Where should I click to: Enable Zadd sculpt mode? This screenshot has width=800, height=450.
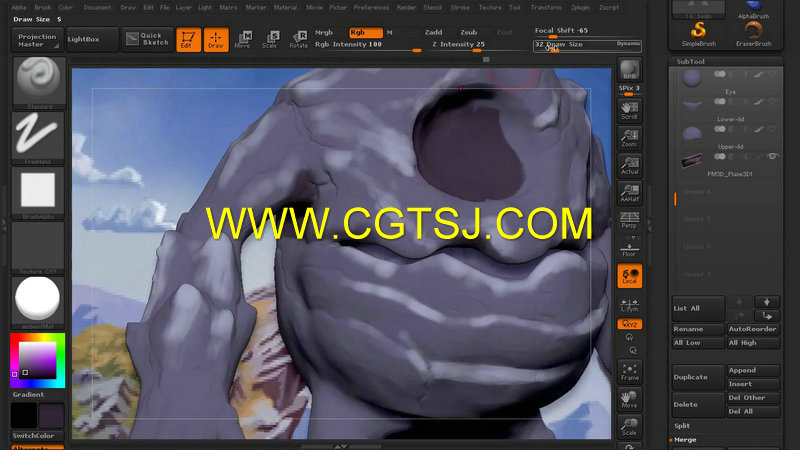[434, 32]
